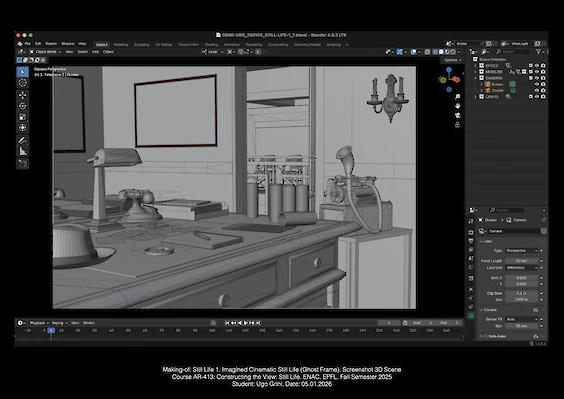Viewport: 564px width, 399px height.
Task: Click the pin icon in properties header
Action: click(543, 219)
